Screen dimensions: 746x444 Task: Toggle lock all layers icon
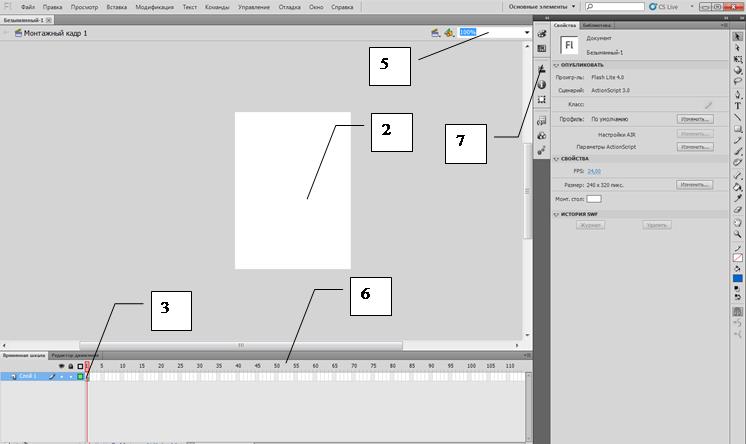click(x=70, y=366)
